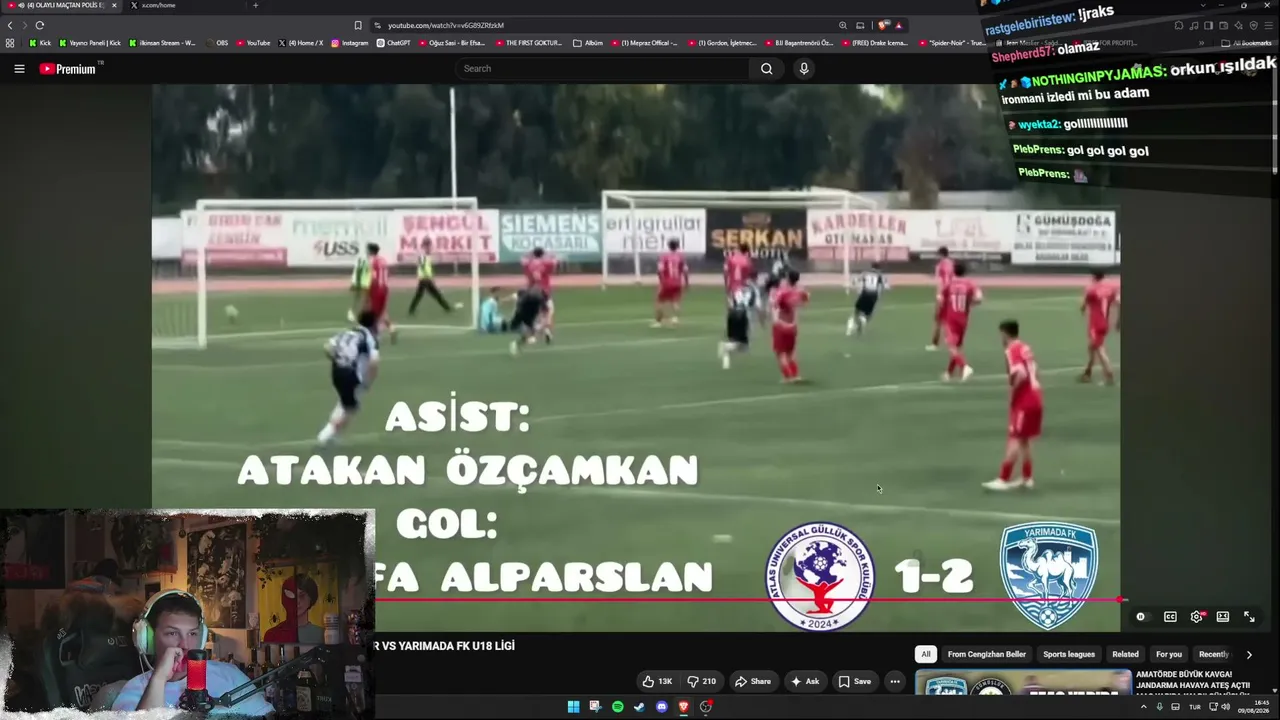The image size is (1280, 720).
Task: Select the Related chip
Action: pyautogui.click(x=1125, y=654)
